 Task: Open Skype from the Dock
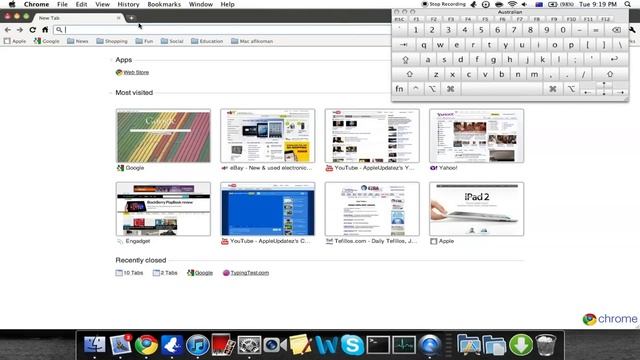(x=352, y=345)
